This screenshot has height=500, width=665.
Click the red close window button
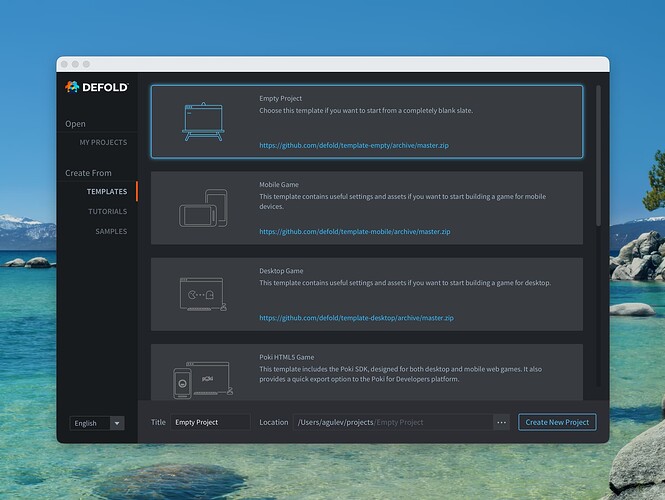[65, 64]
